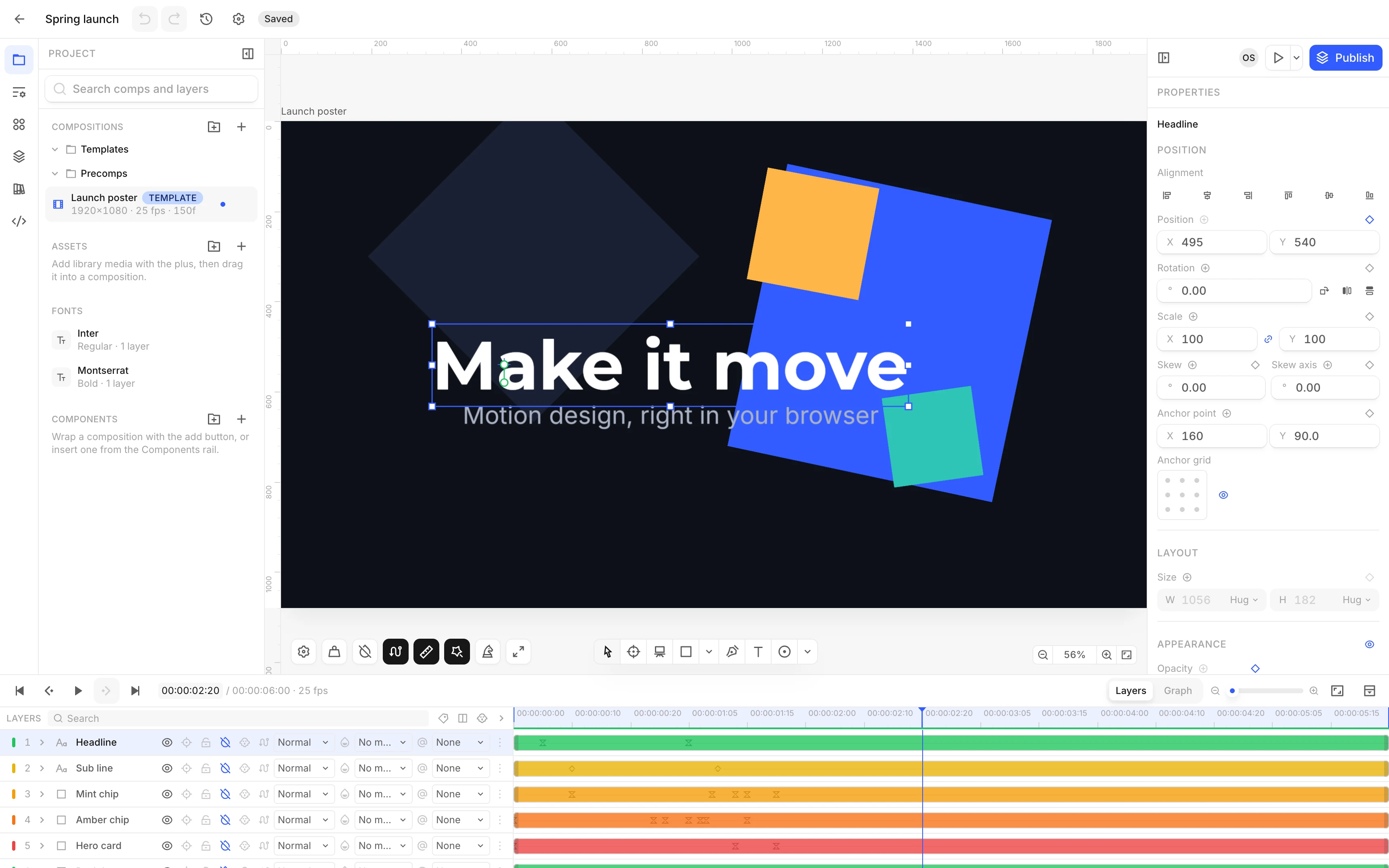Zoom out of the canvas
The width and height of the screenshot is (1389, 868).
pos(1043,654)
